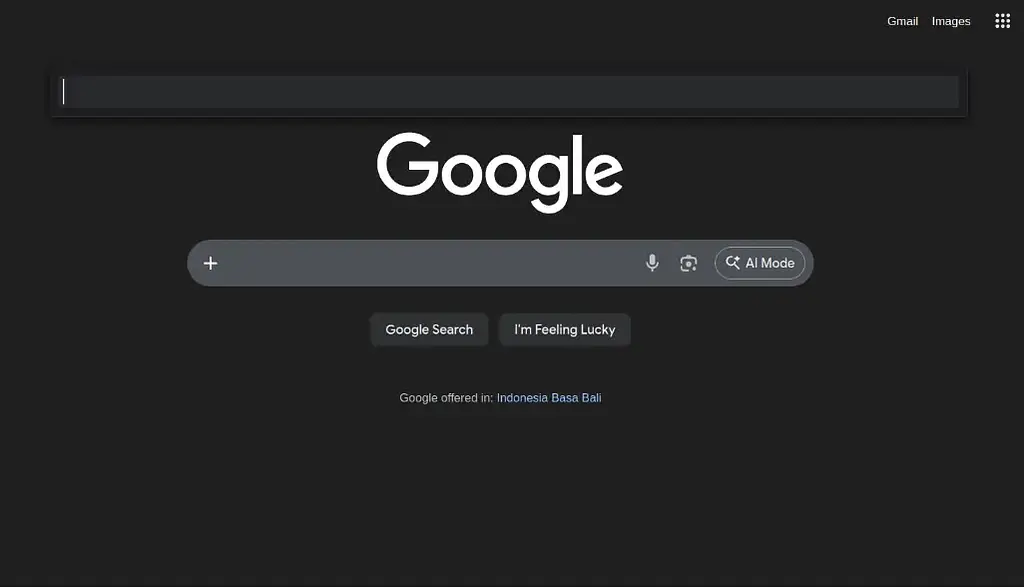This screenshot has height=587, width=1024.
Task: Open Gmail from the top bar
Action: [x=903, y=22]
